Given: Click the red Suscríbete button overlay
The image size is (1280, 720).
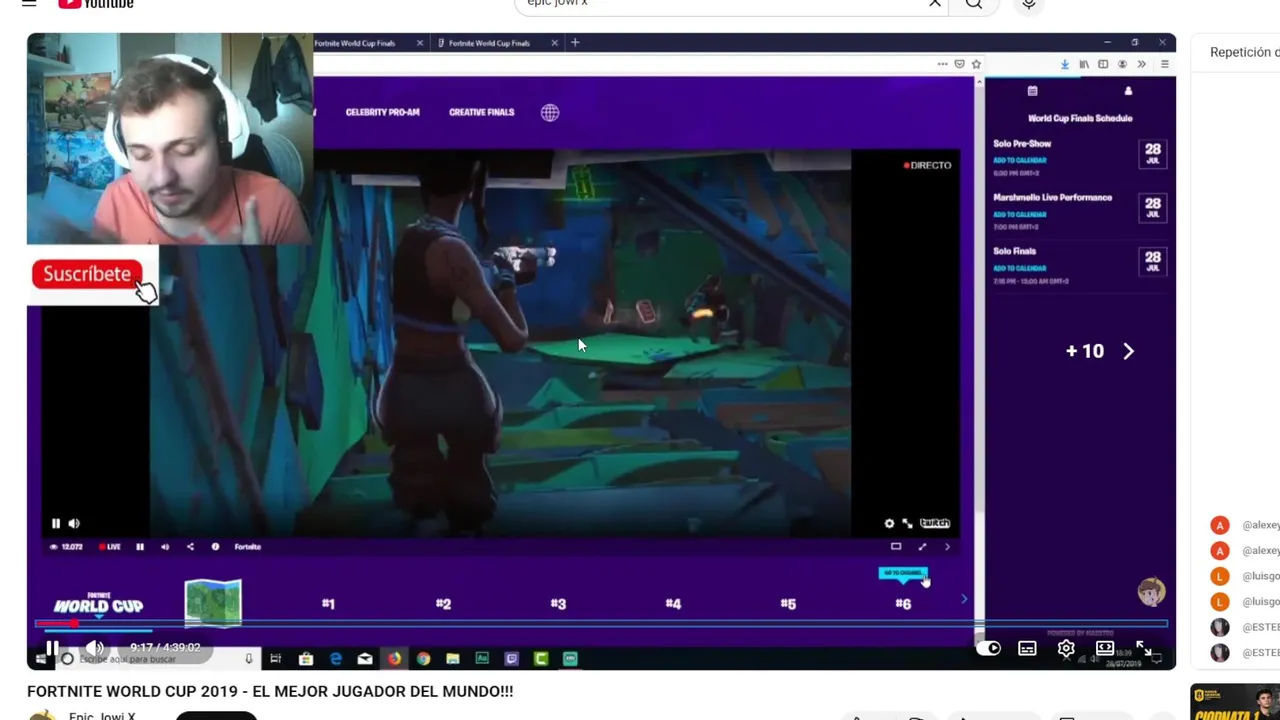Looking at the screenshot, I should pos(87,274).
